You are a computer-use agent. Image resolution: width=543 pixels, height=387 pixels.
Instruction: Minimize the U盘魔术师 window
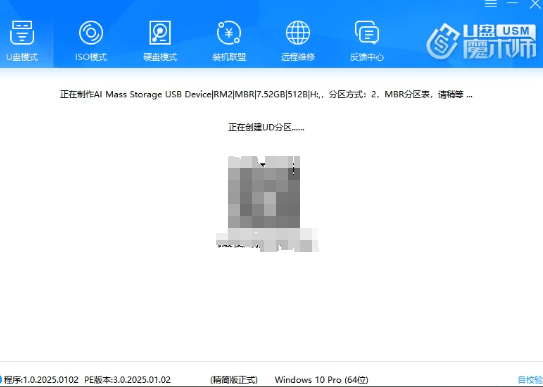(x=512, y=3)
